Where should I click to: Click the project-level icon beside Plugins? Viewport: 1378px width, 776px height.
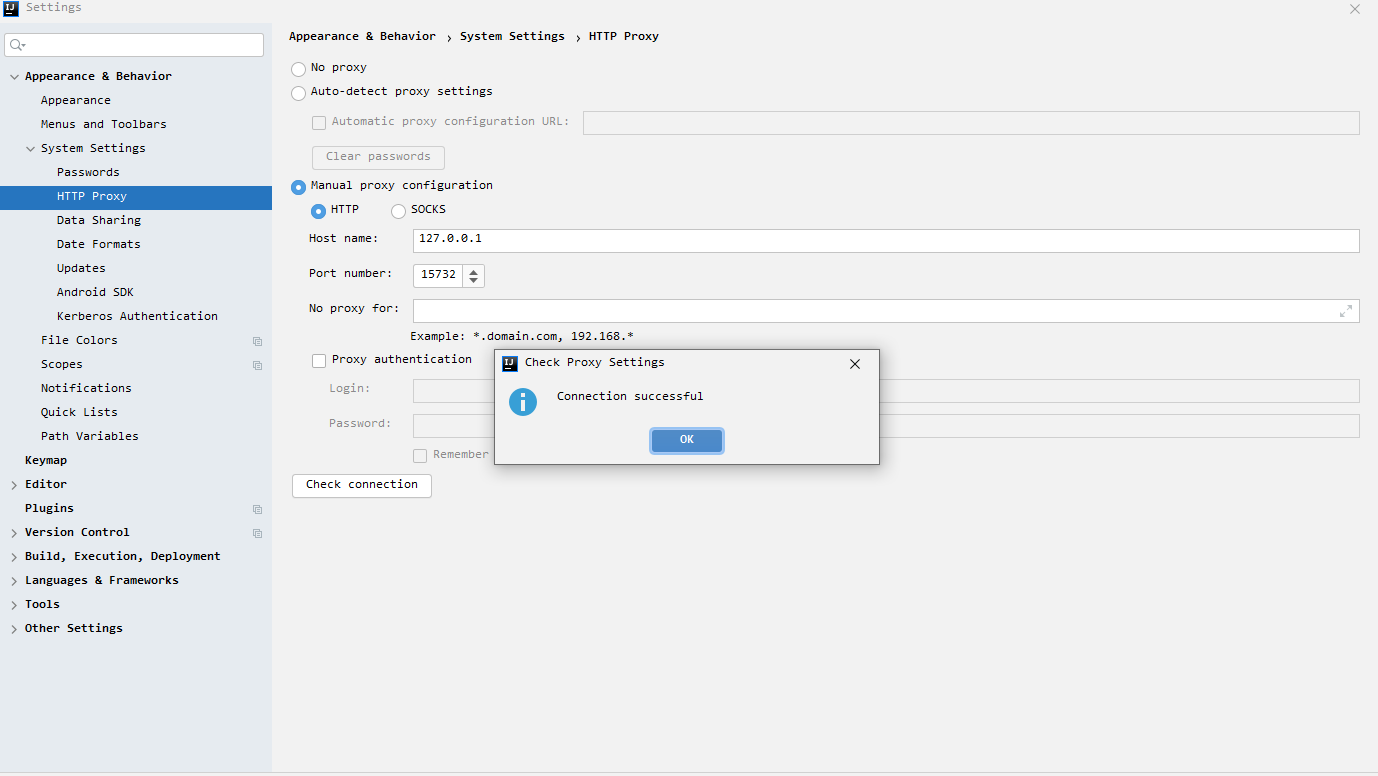tap(258, 509)
